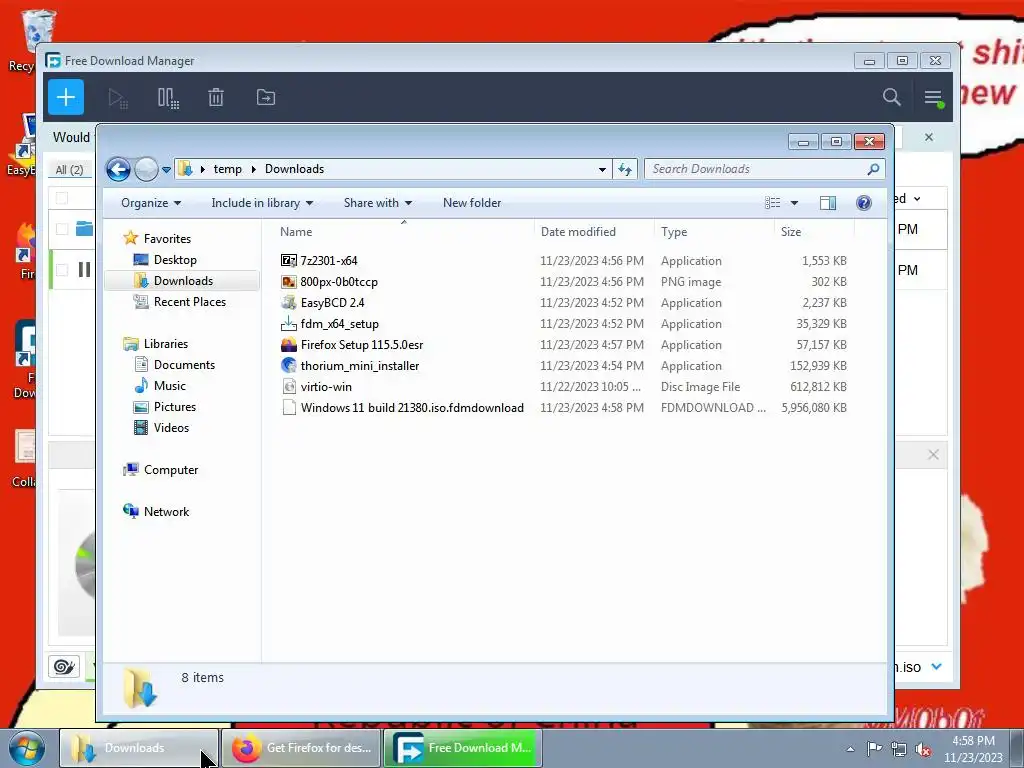Create a New folder
The height and width of the screenshot is (768, 1024).
(472, 203)
